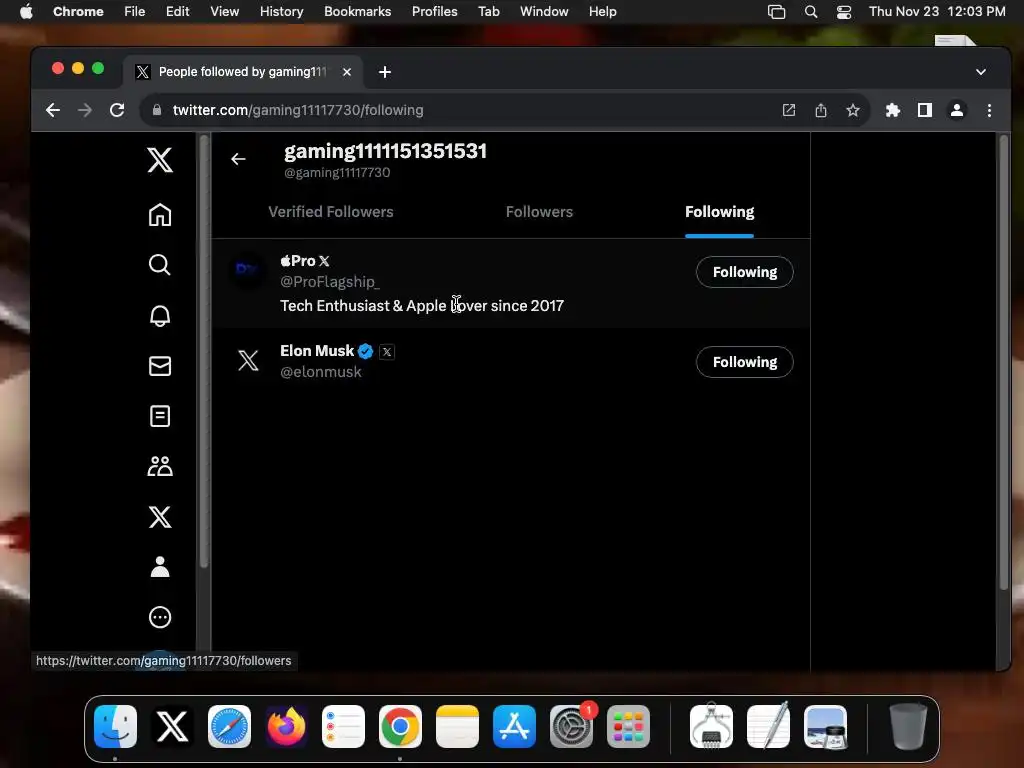Open Chrome profile avatar icon
The height and width of the screenshot is (768, 1024).
click(957, 110)
